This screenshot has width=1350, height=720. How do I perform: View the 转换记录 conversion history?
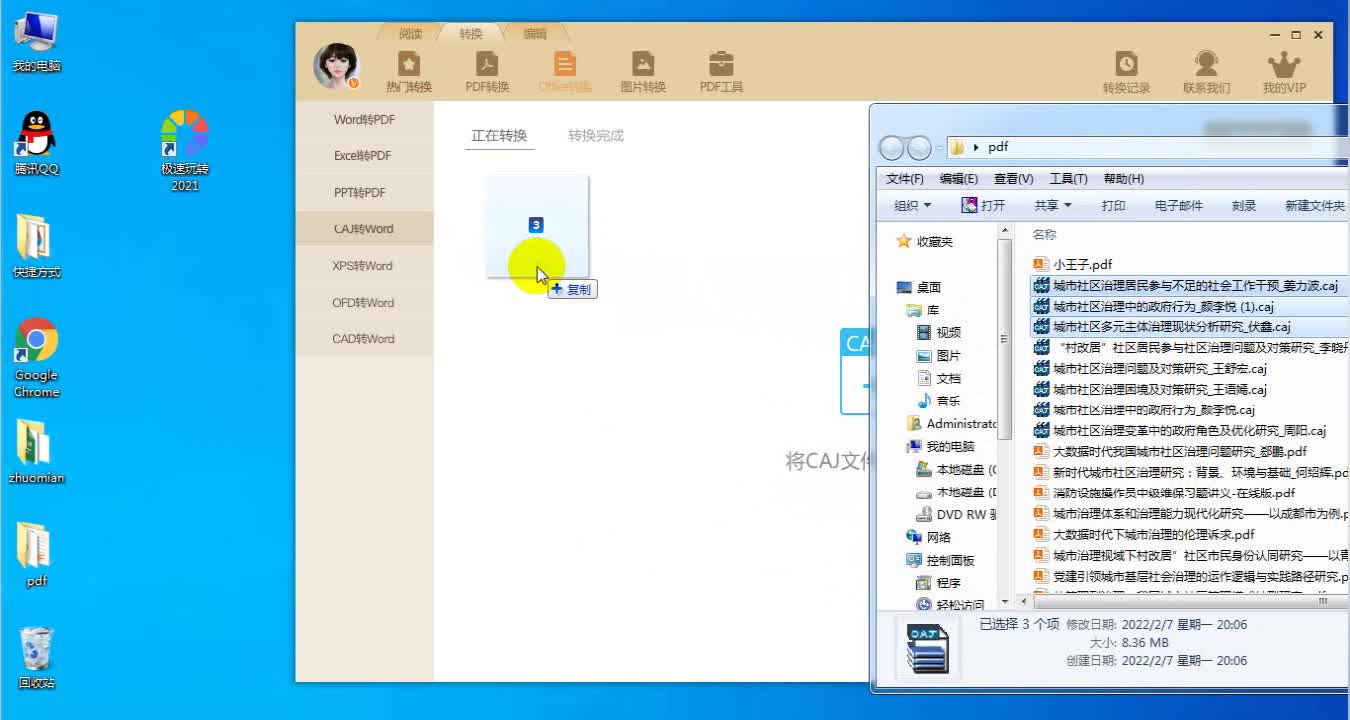click(1126, 70)
